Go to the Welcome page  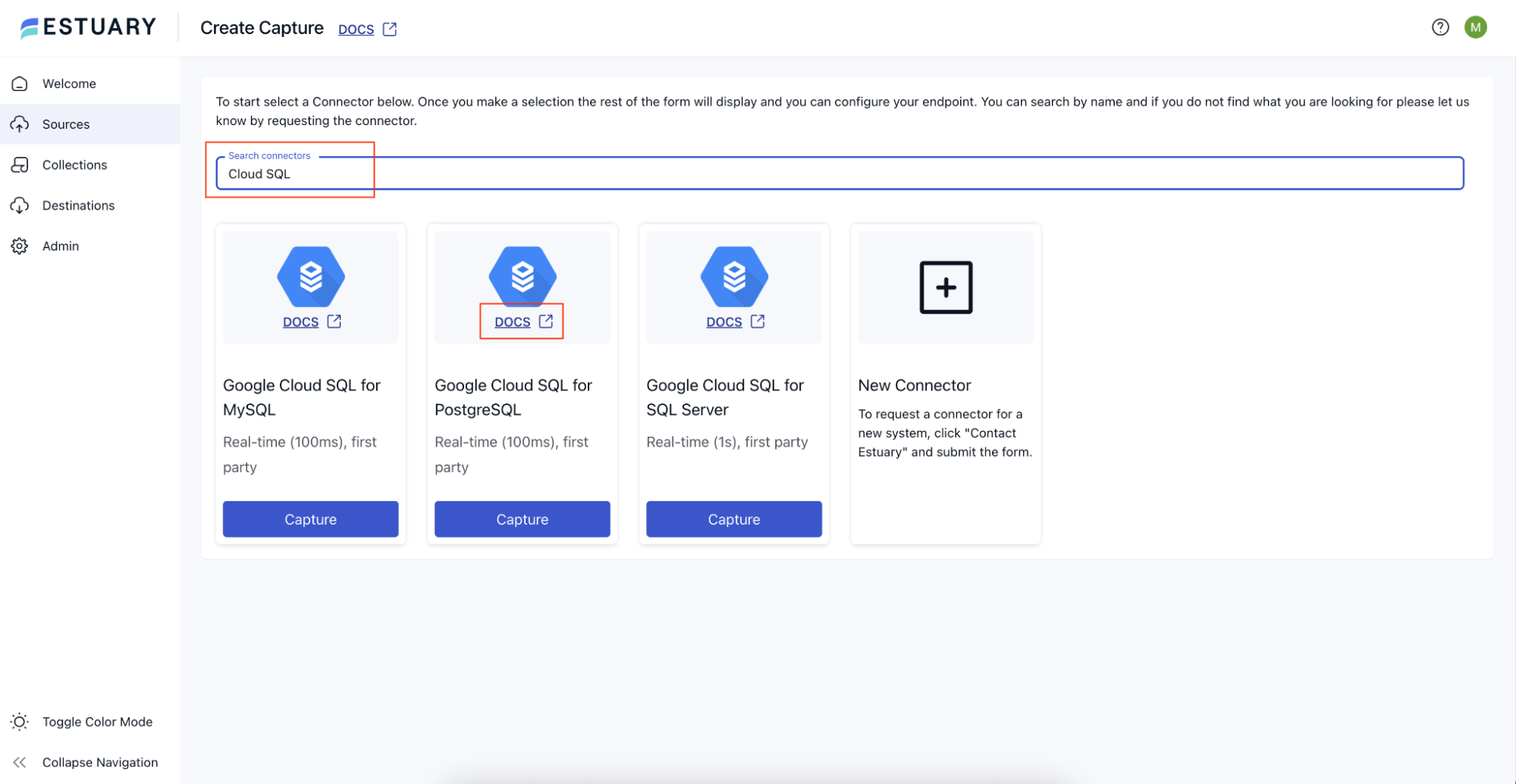[x=89, y=83]
